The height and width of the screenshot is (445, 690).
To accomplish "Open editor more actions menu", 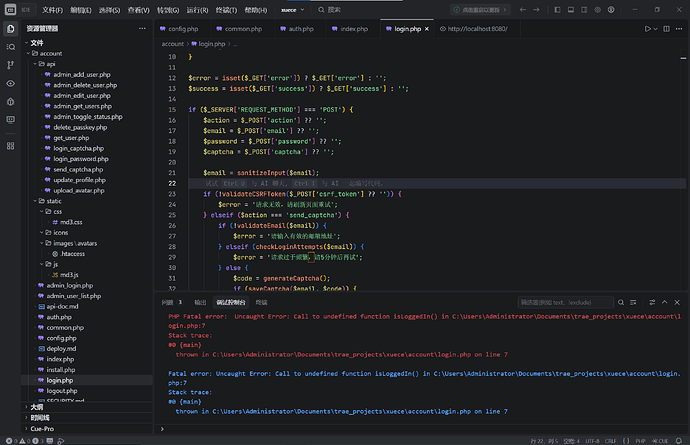I will pos(679,29).
